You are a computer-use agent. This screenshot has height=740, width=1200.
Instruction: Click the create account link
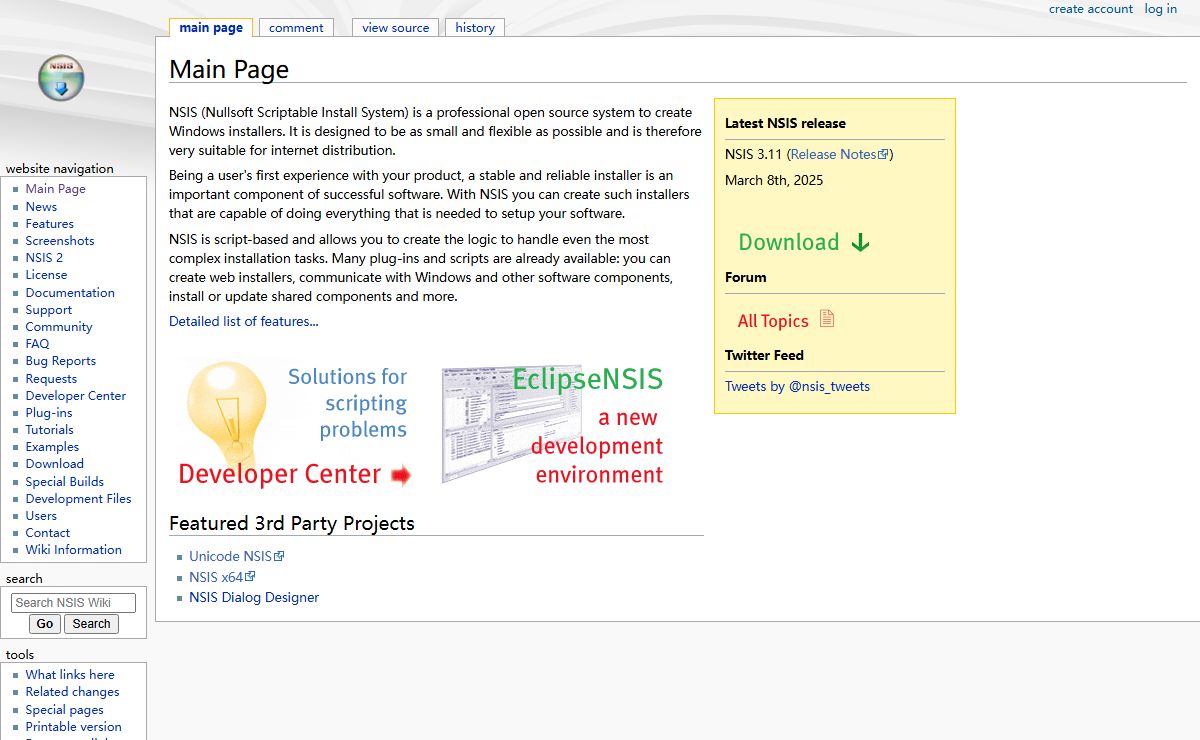pos(1091,9)
